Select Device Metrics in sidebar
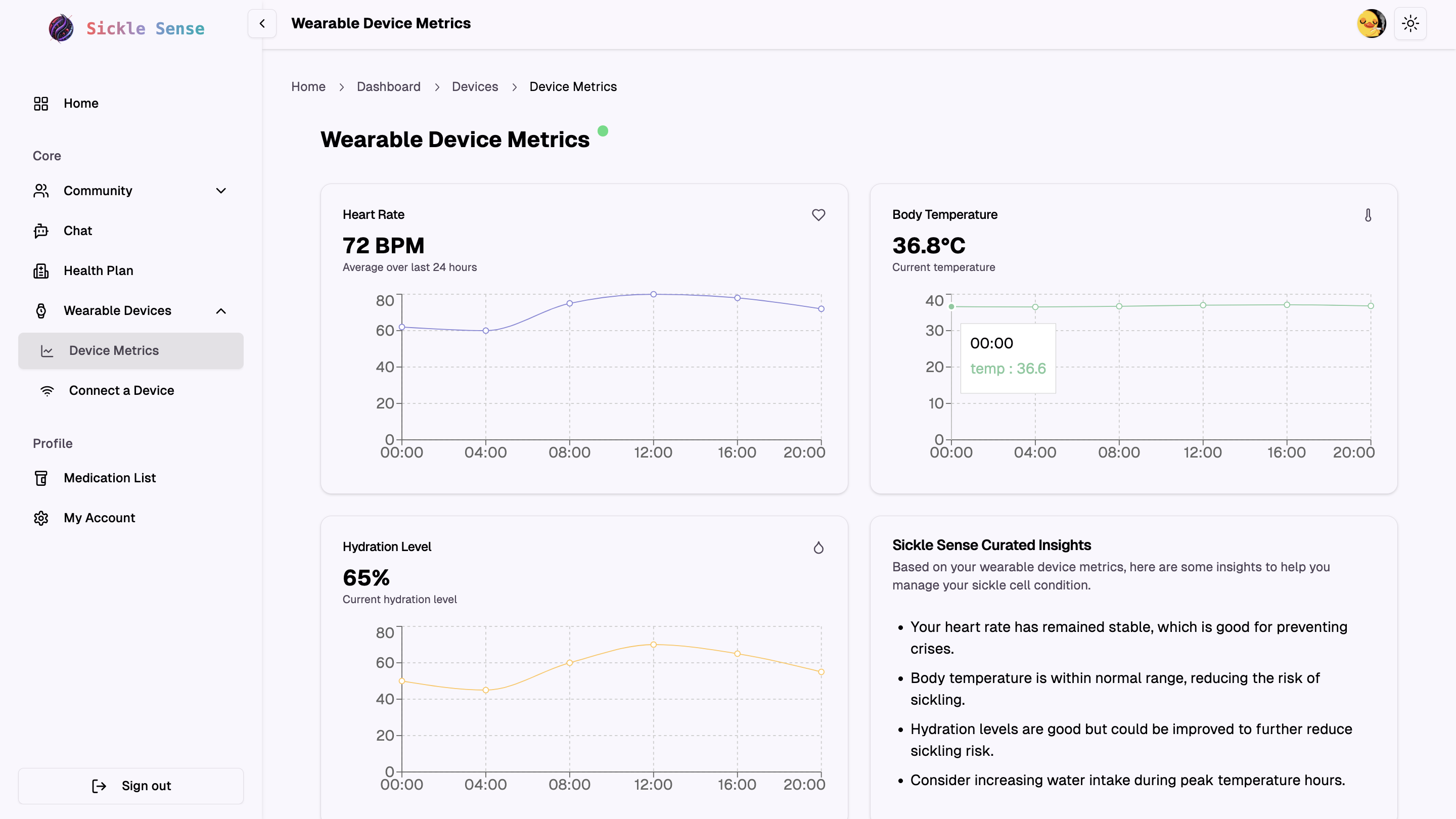Viewport: 1456px width, 819px height. (114, 350)
